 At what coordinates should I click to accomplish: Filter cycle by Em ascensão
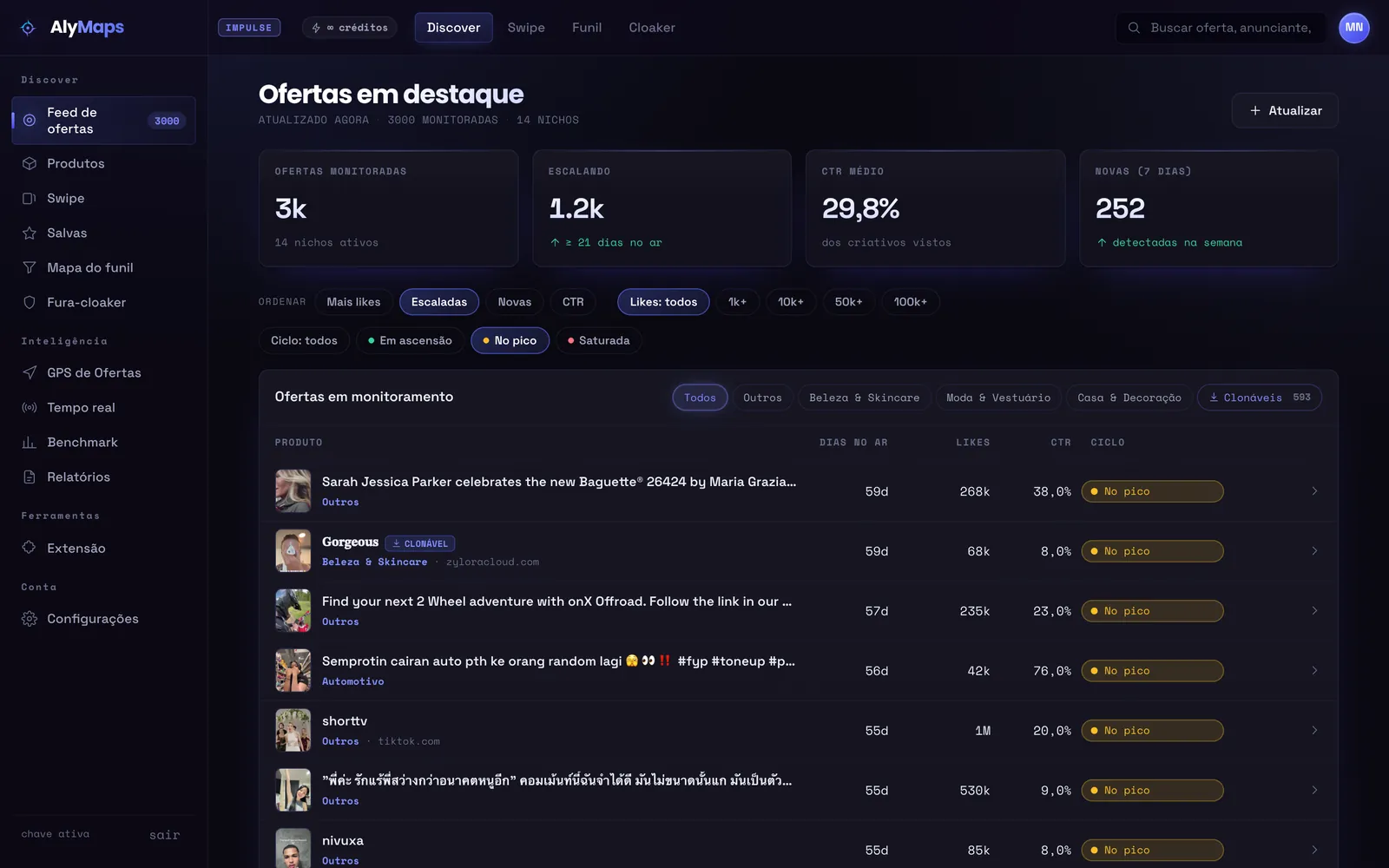410,340
